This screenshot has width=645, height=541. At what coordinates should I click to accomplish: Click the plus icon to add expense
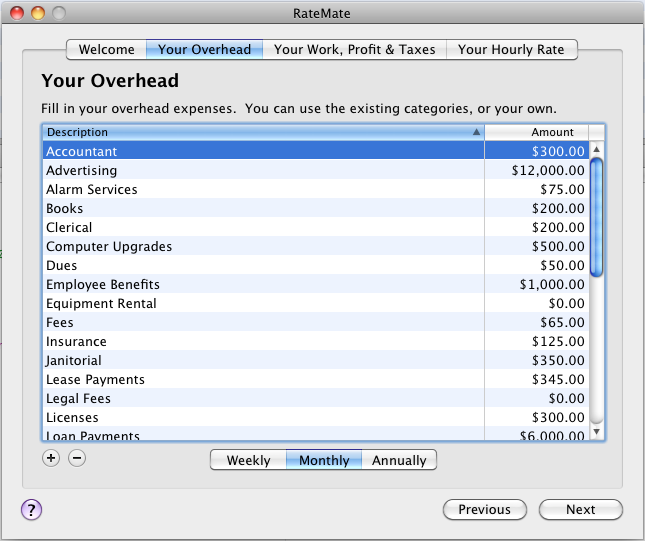[x=52, y=458]
